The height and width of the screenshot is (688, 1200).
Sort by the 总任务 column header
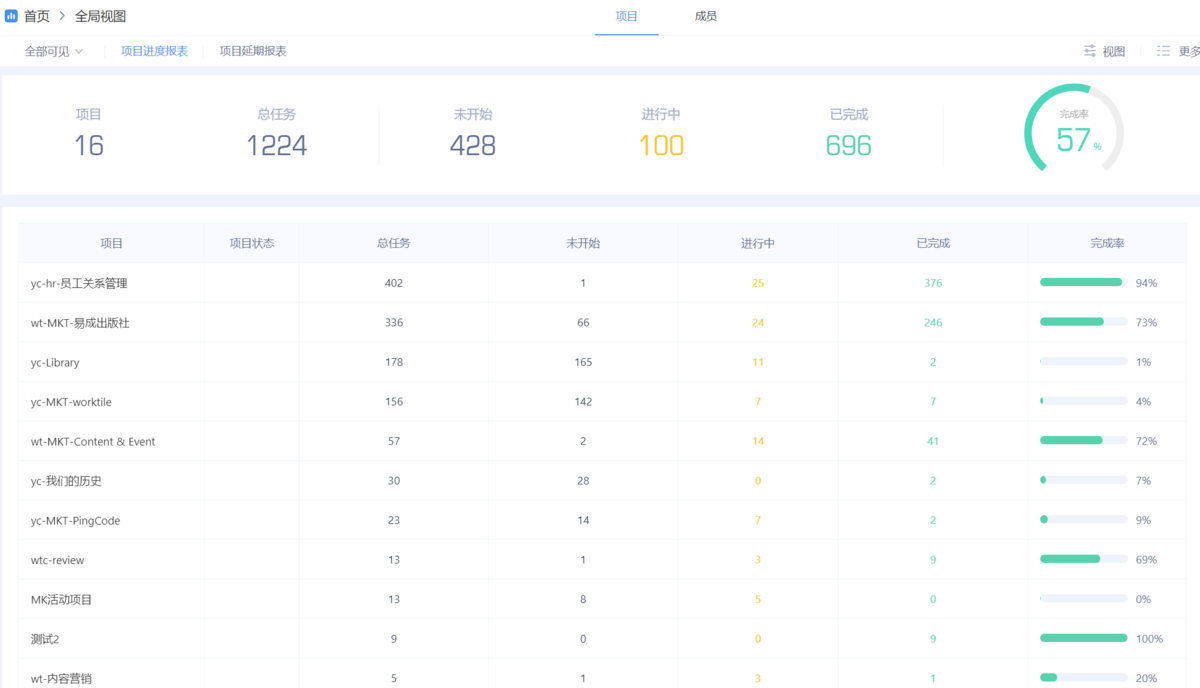pyautogui.click(x=393, y=243)
